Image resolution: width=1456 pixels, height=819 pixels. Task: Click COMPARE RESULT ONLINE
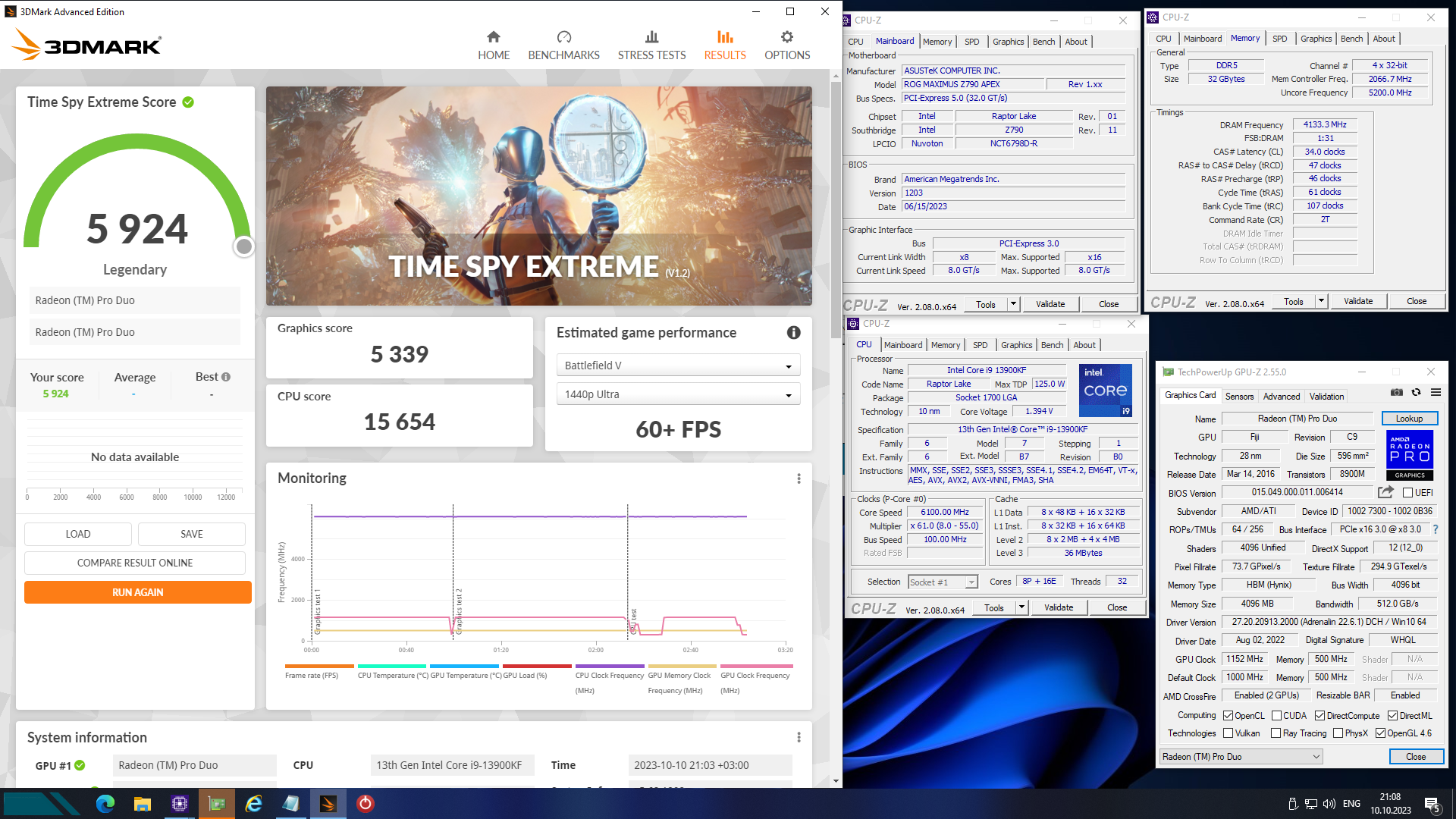pyautogui.click(x=135, y=563)
